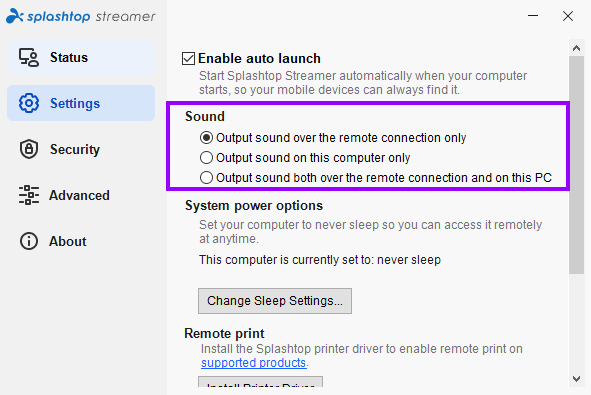
Task: Click the Settings gear icon
Action: coord(29,103)
